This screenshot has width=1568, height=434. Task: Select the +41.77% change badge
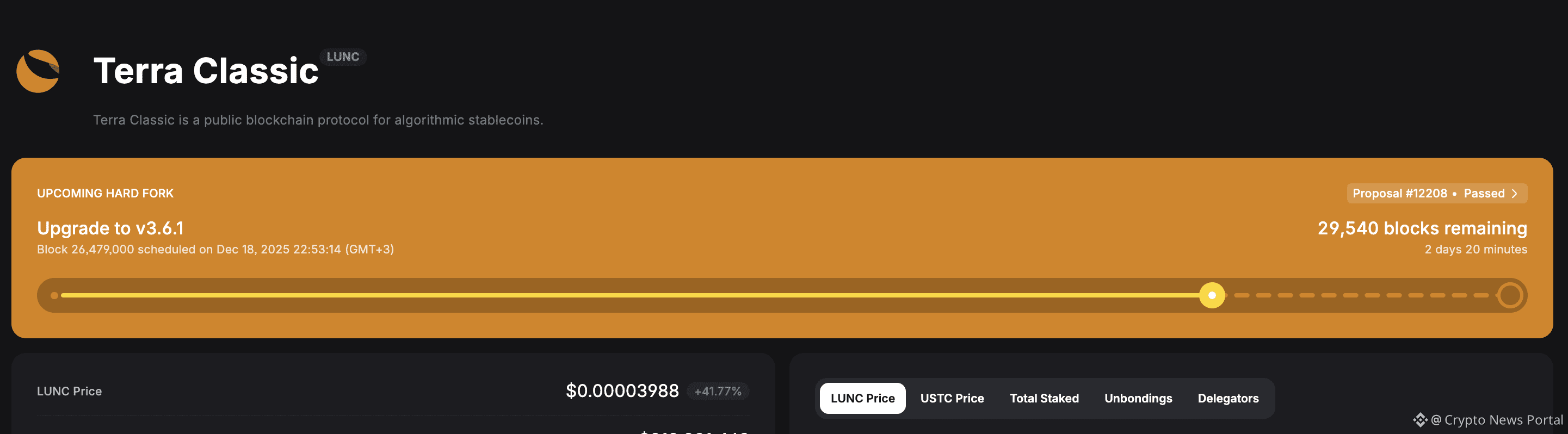[717, 392]
